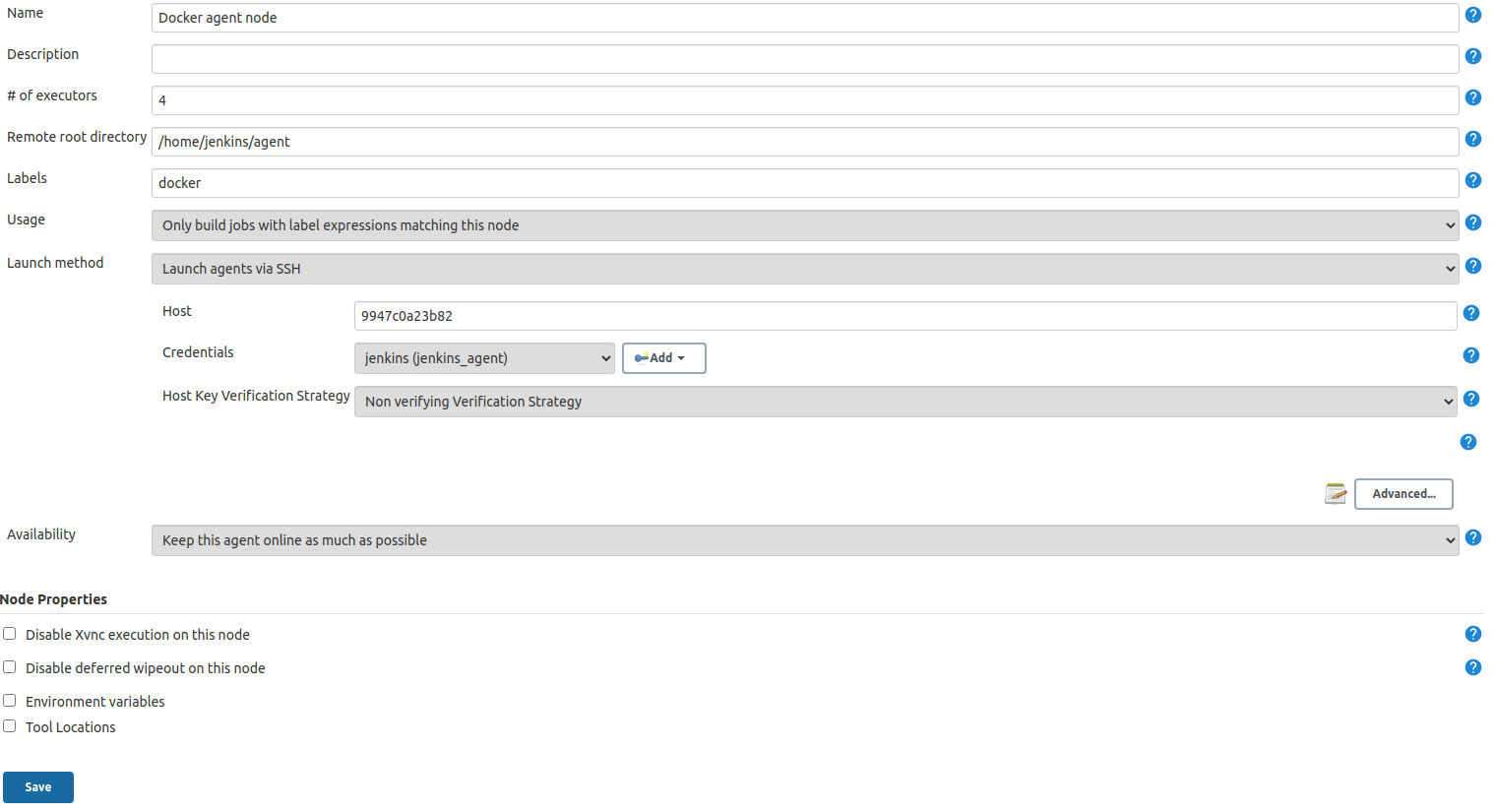Click the Advanced button
This screenshot has width=1495, height=812.
click(1403, 493)
